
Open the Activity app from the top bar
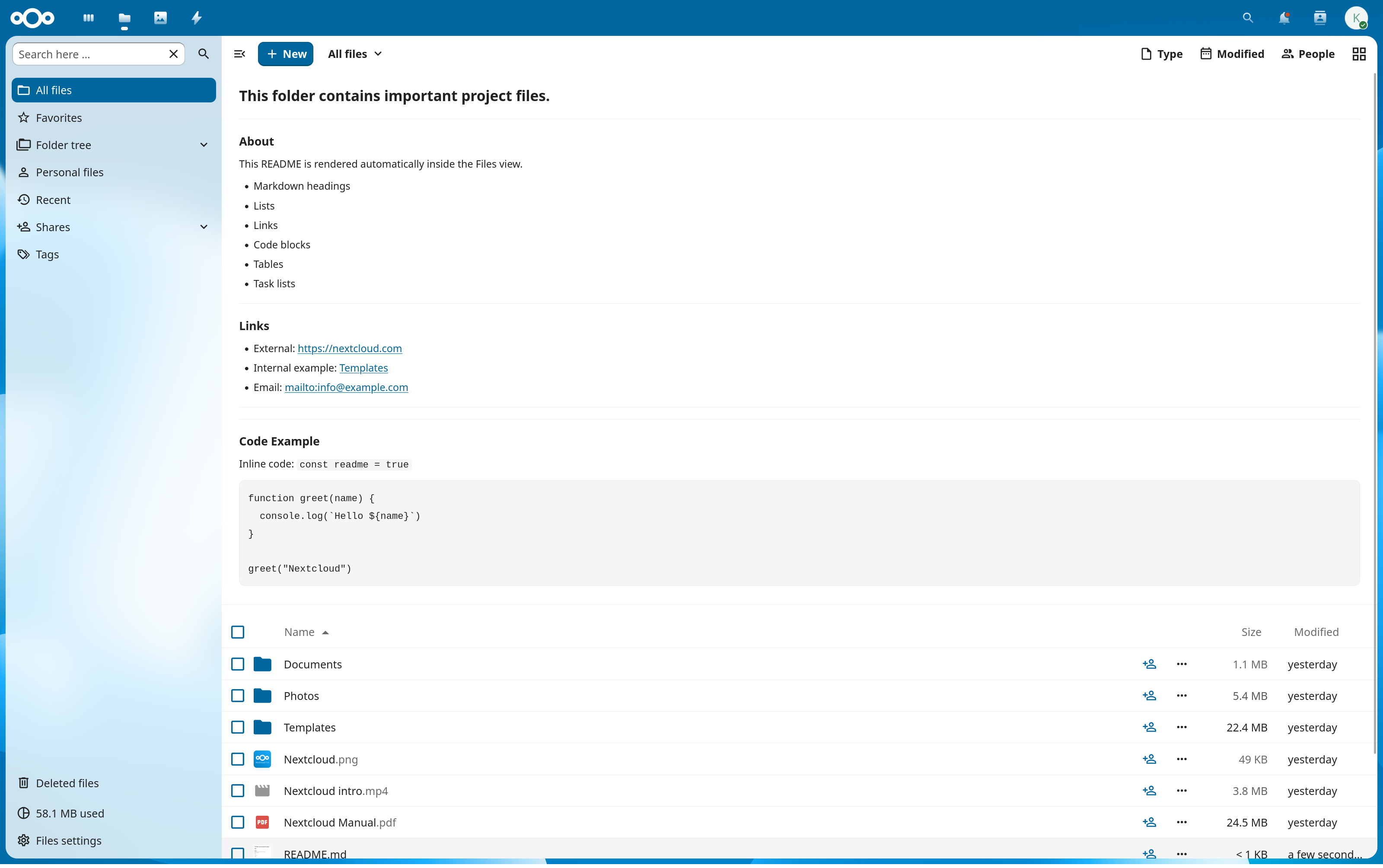(196, 18)
